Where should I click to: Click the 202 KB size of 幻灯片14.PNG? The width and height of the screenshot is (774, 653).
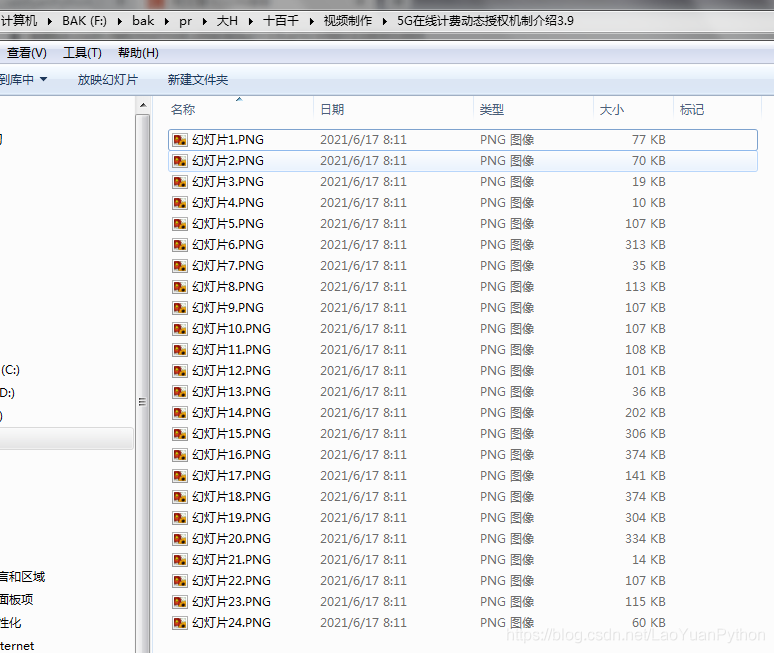pyautogui.click(x=645, y=413)
